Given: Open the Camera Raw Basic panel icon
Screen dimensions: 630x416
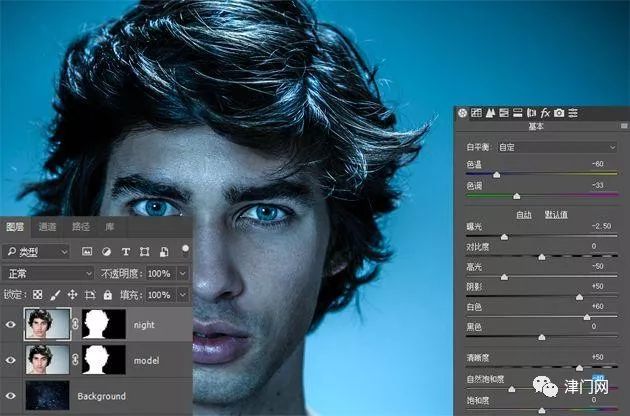Looking at the screenshot, I should pyautogui.click(x=462, y=113).
